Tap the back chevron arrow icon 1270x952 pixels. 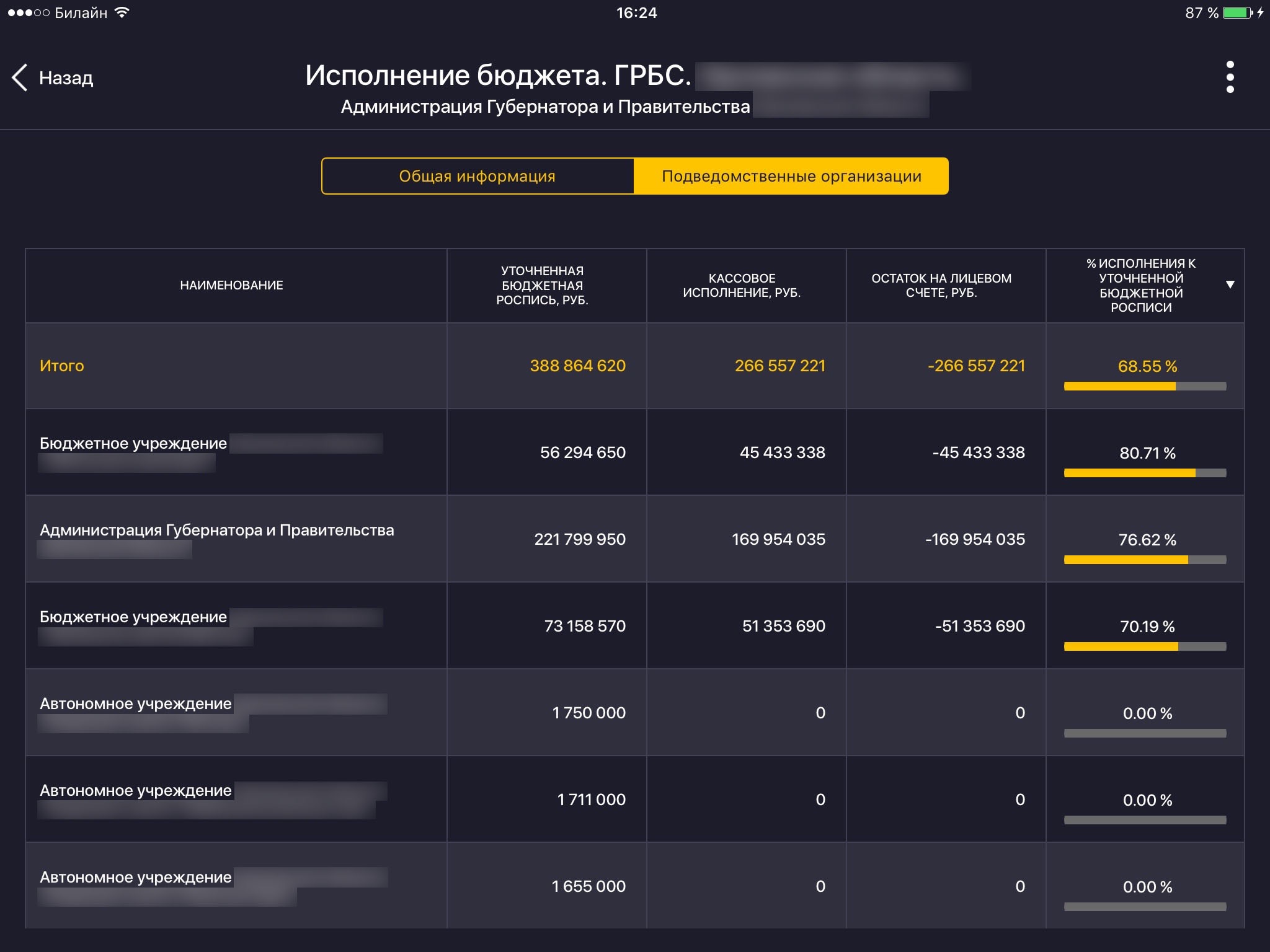(20, 77)
